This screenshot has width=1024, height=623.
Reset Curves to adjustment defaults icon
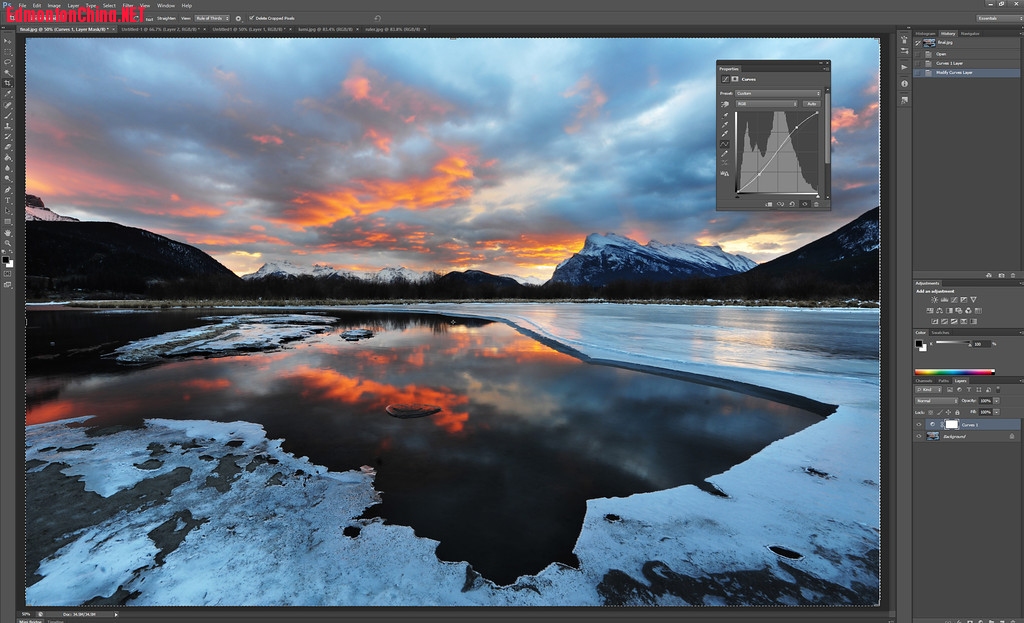pyautogui.click(x=792, y=204)
